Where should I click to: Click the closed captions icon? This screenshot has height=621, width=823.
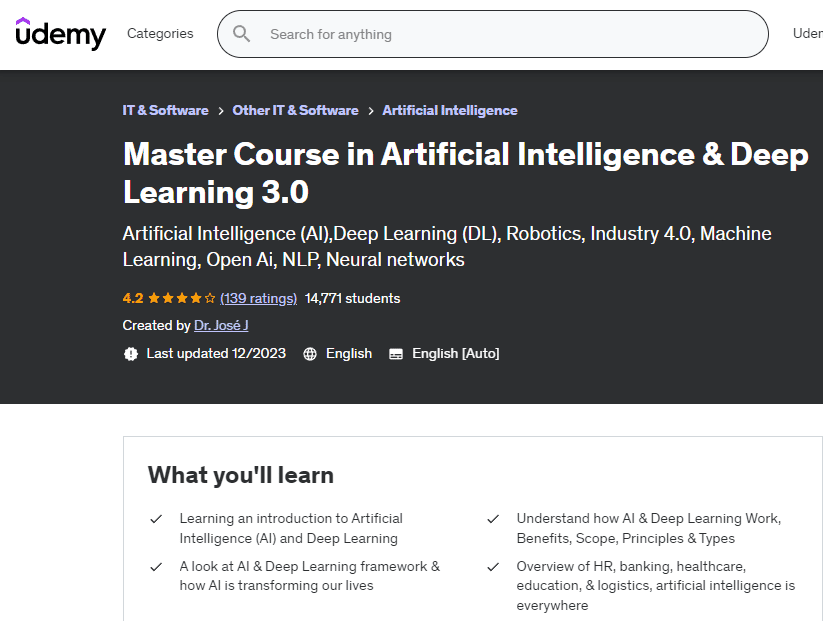[x=396, y=354]
